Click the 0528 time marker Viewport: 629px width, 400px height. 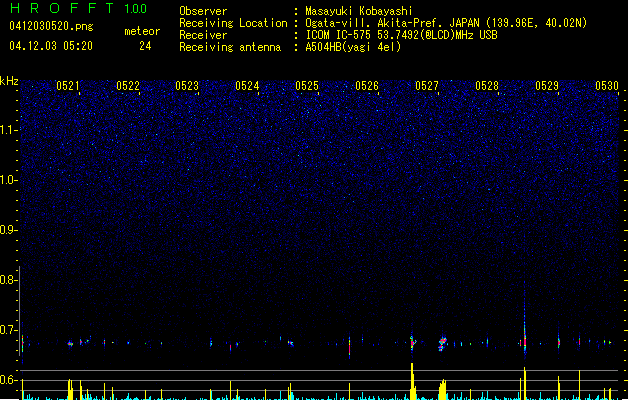pos(487,85)
